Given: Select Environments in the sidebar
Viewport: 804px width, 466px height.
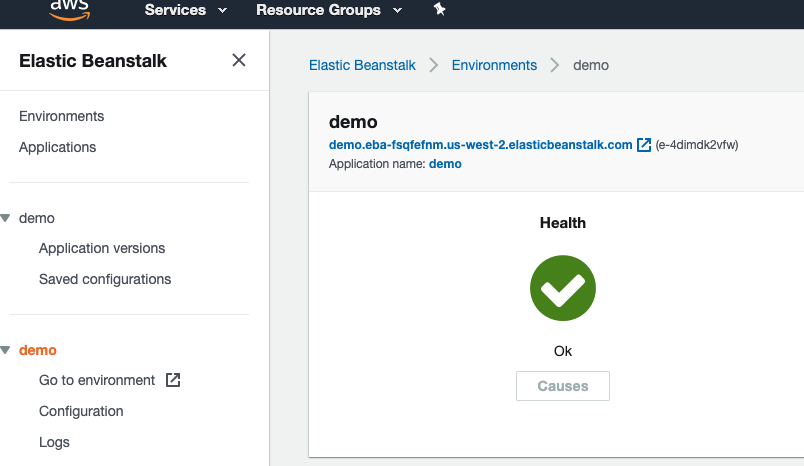Looking at the screenshot, I should [x=62, y=116].
